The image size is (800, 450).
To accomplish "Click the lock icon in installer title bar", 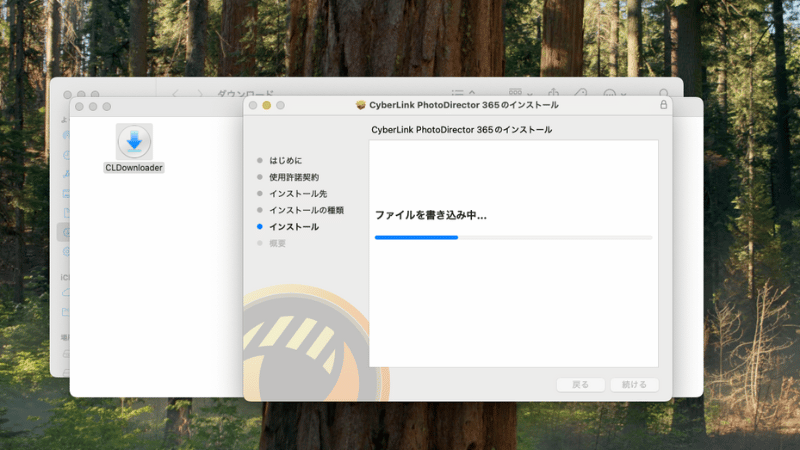I will click(x=663, y=105).
